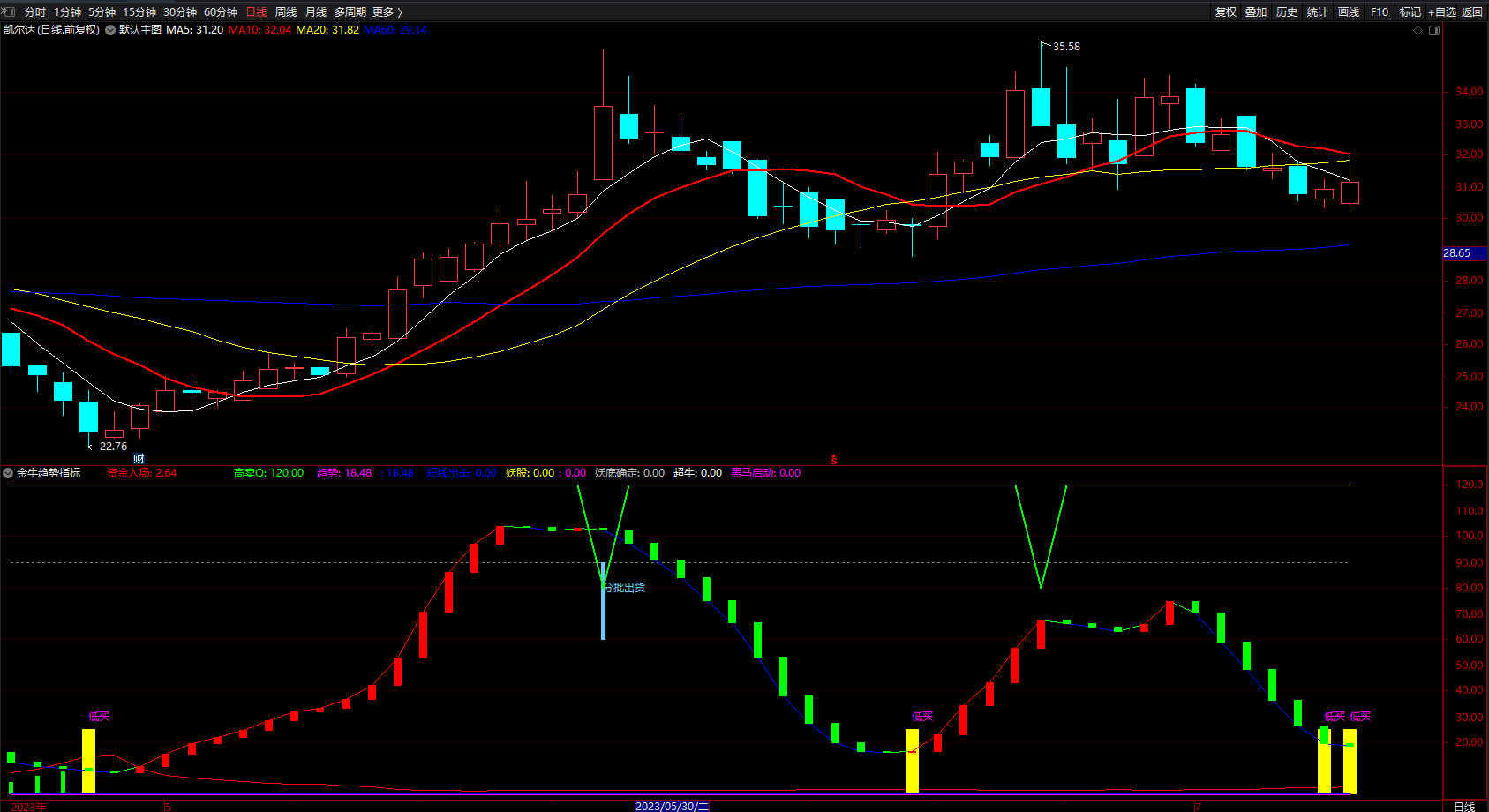
Task: Click the stock name 凯尔达(日线.前复权)
Action: 51,30
